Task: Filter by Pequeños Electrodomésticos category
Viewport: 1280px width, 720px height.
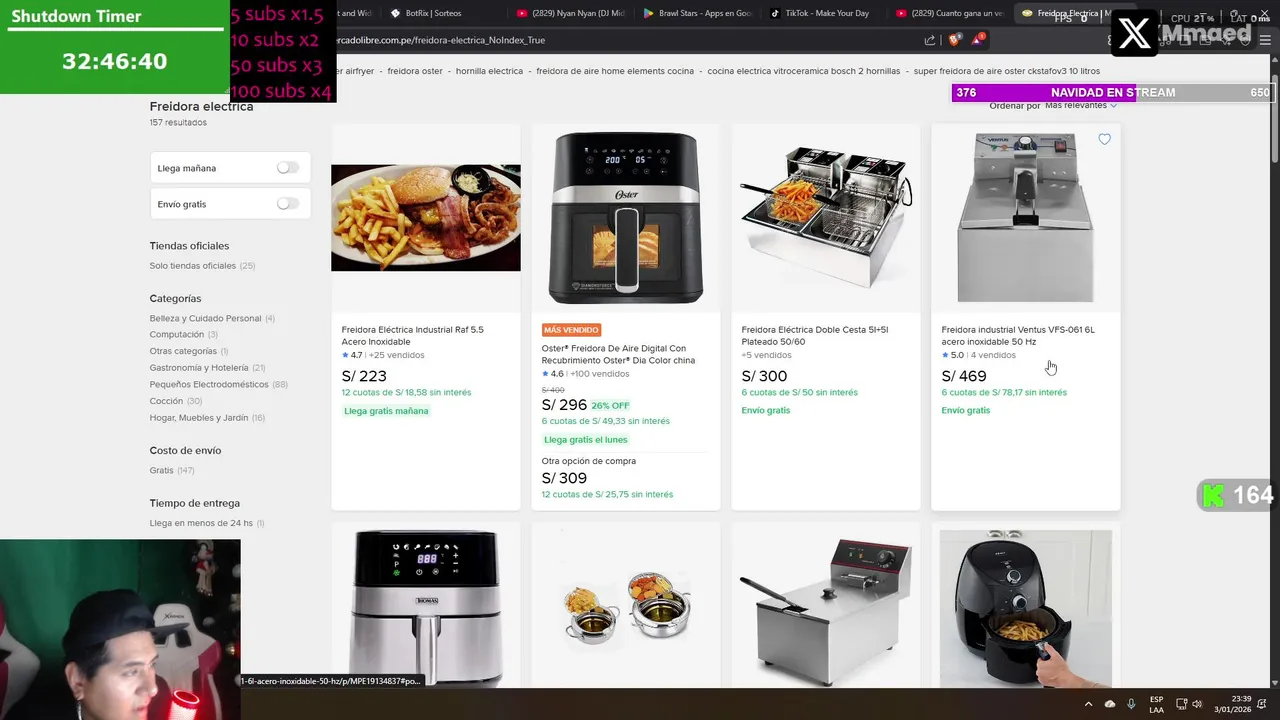Action: pyautogui.click(x=209, y=384)
